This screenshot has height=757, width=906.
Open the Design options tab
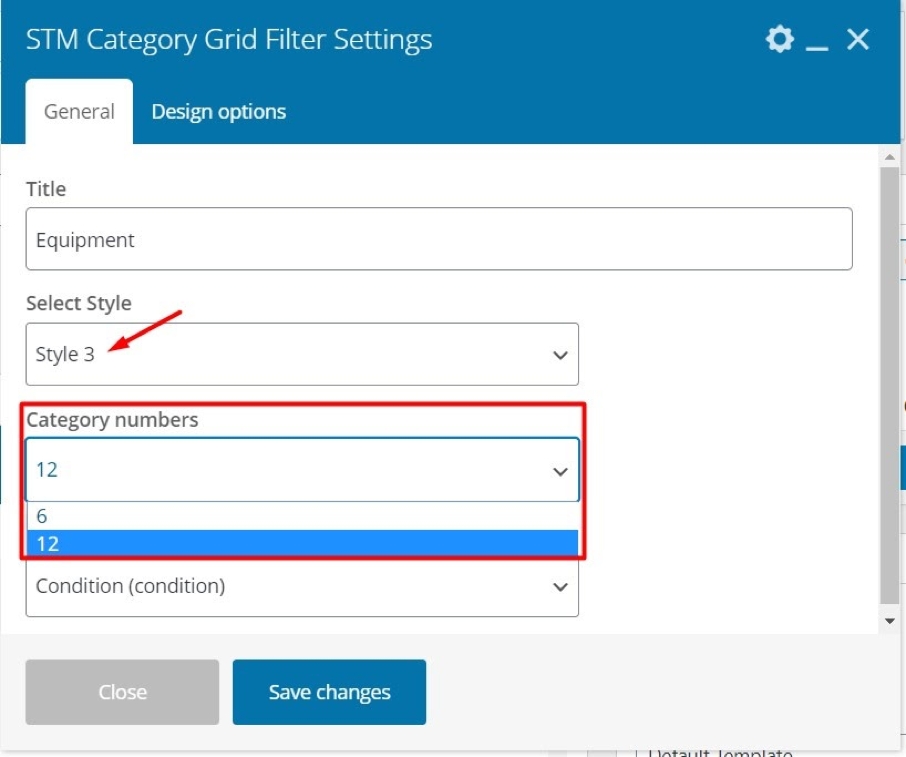(218, 111)
